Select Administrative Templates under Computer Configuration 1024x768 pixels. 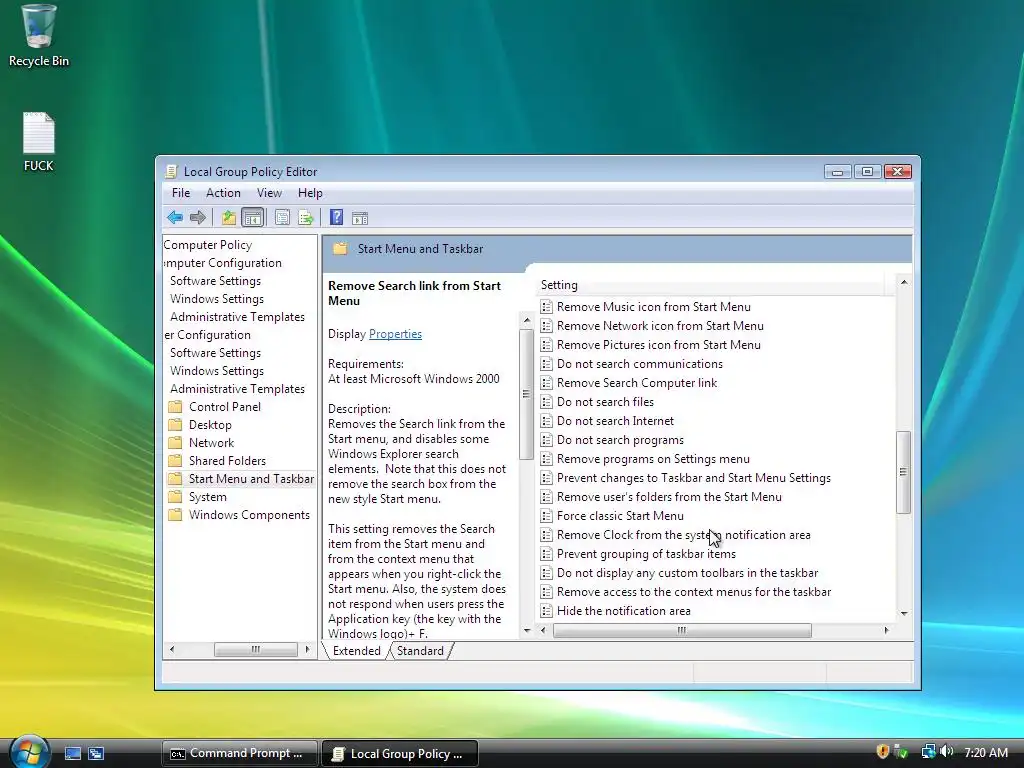coord(237,317)
